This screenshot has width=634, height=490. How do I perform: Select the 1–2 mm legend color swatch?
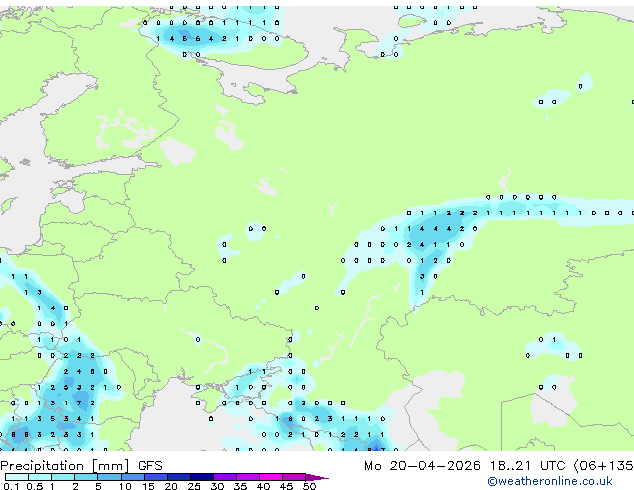pyautogui.click(x=63, y=477)
